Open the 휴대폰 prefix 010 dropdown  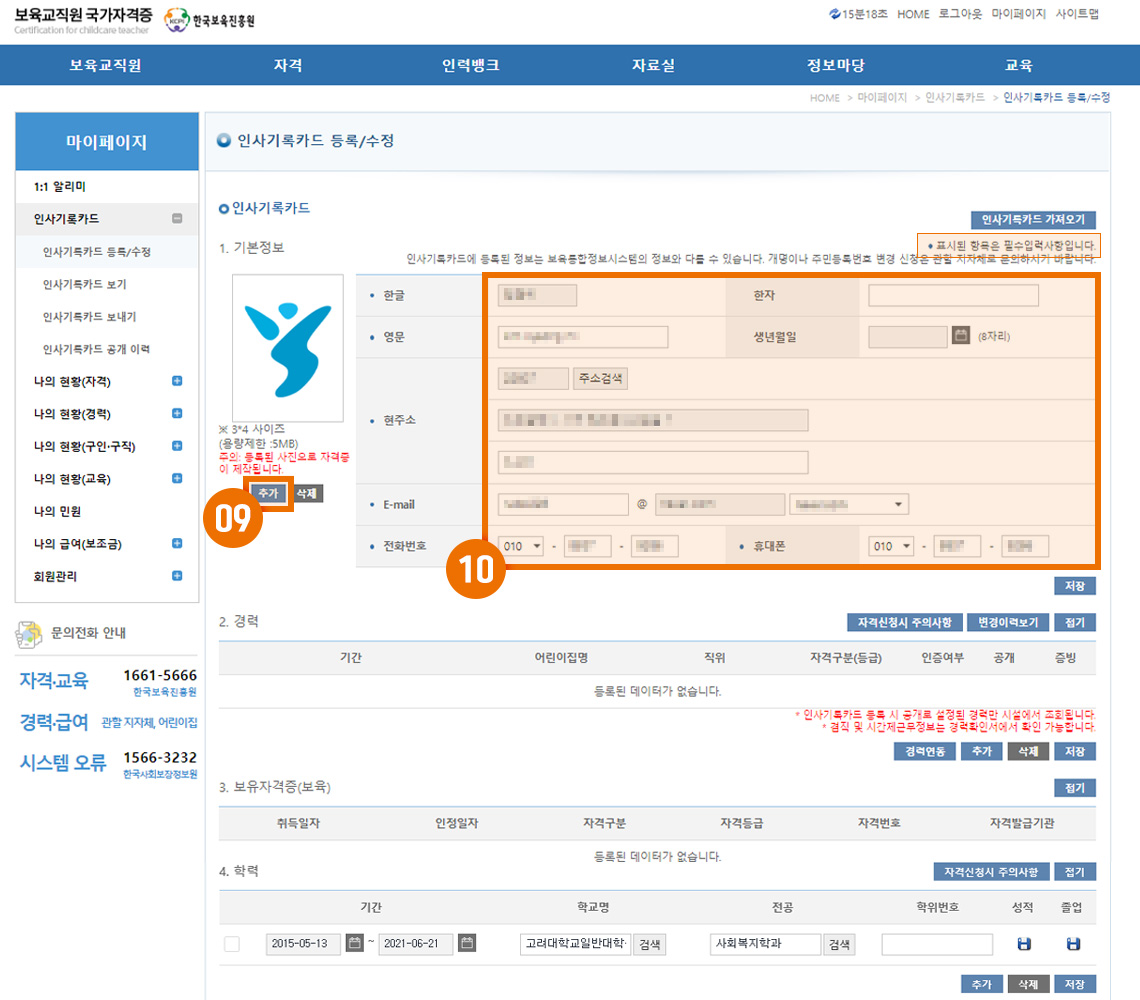click(892, 546)
